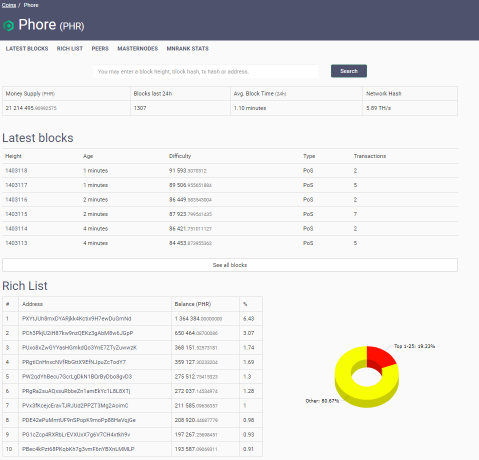Click transaction count 7 in block 1403115 row
This screenshot has height=460, width=479.
coord(355,214)
